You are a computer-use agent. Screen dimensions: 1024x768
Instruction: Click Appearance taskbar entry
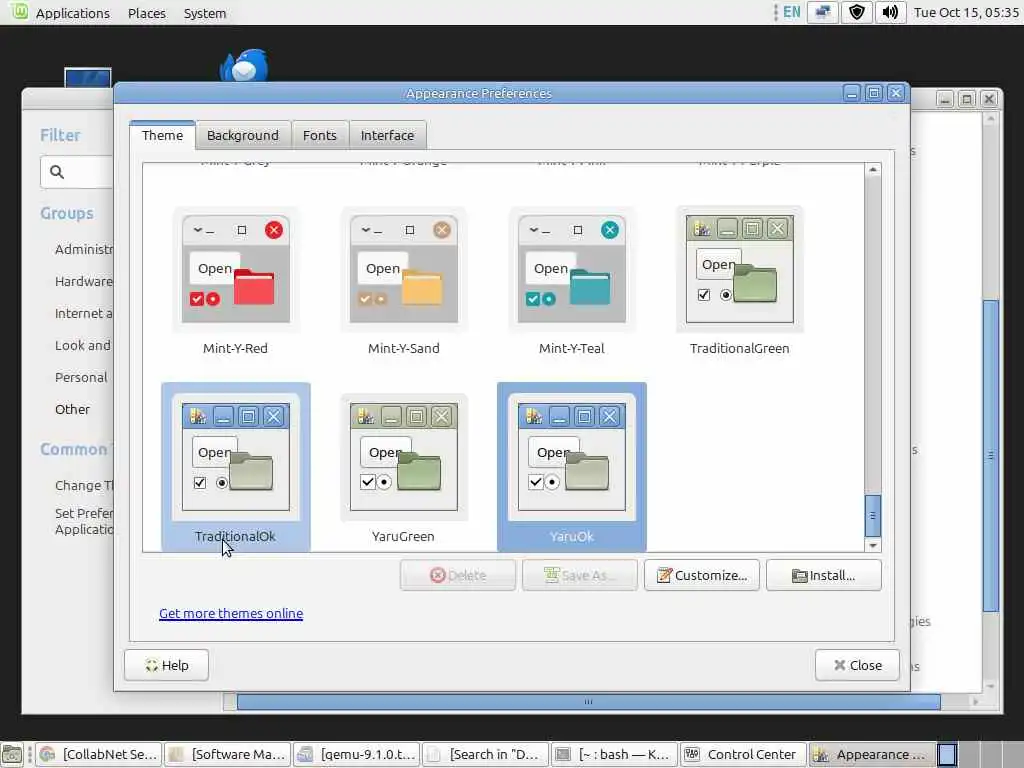click(872, 754)
